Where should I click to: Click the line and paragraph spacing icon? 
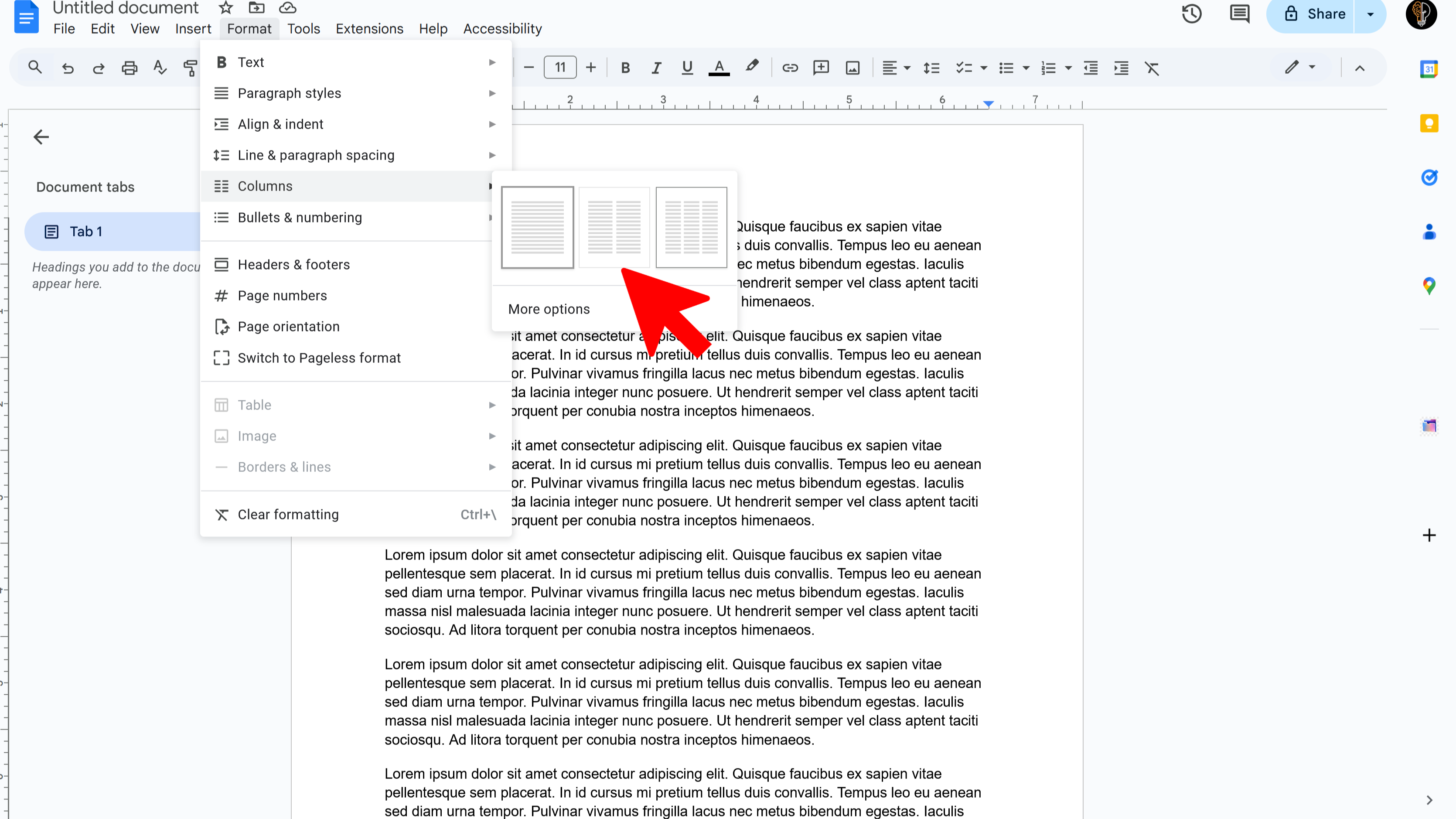(x=931, y=68)
